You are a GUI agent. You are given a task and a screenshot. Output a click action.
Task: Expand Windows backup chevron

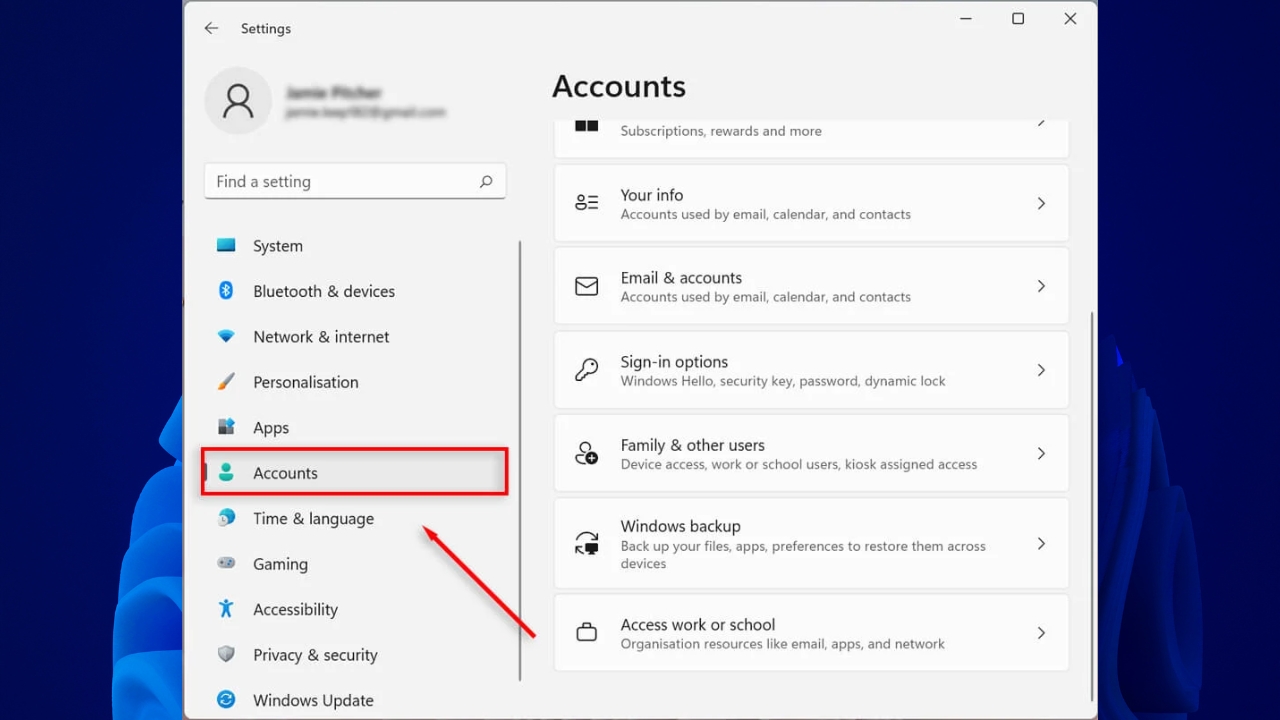pos(1041,544)
